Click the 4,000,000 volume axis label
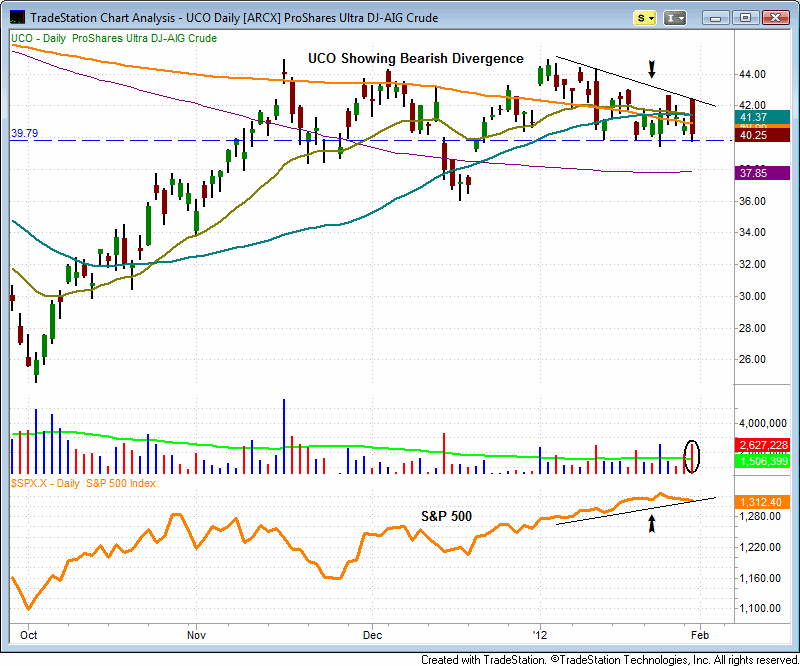 click(763, 423)
